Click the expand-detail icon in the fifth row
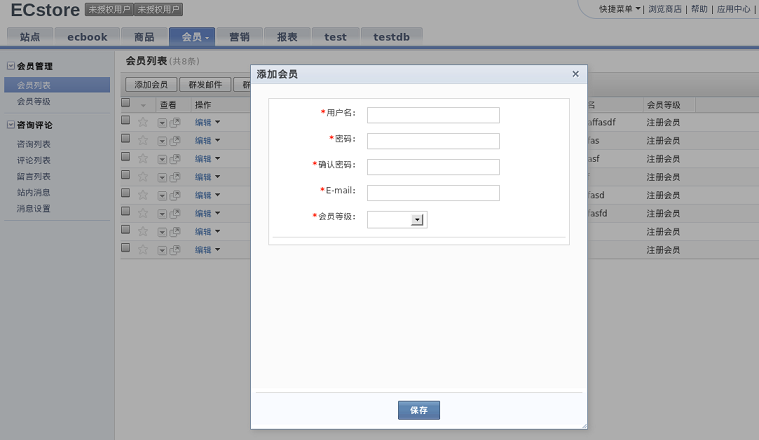The width and height of the screenshot is (759, 440). click(x=163, y=195)
